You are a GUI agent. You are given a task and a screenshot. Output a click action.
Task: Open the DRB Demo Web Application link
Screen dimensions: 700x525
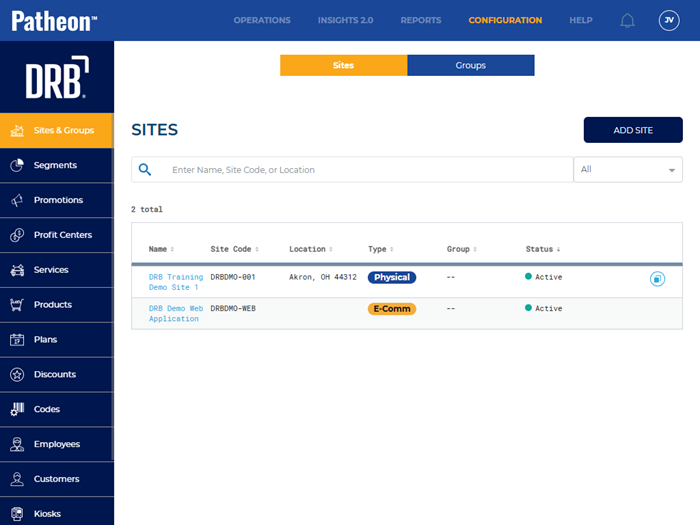(175, 313)
